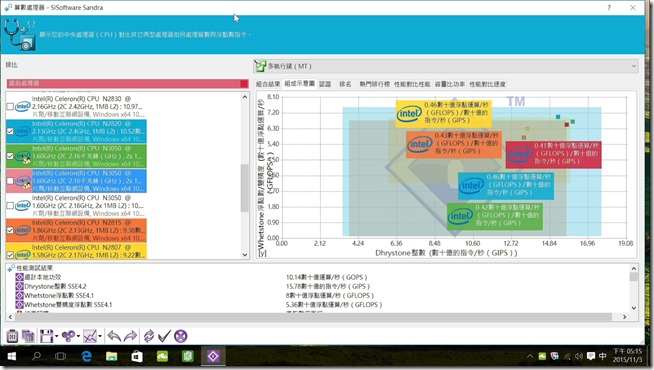Screen dimensions: 654x370
Task: Open the chart icon dropdown arrow
Action: pos(100,336)
